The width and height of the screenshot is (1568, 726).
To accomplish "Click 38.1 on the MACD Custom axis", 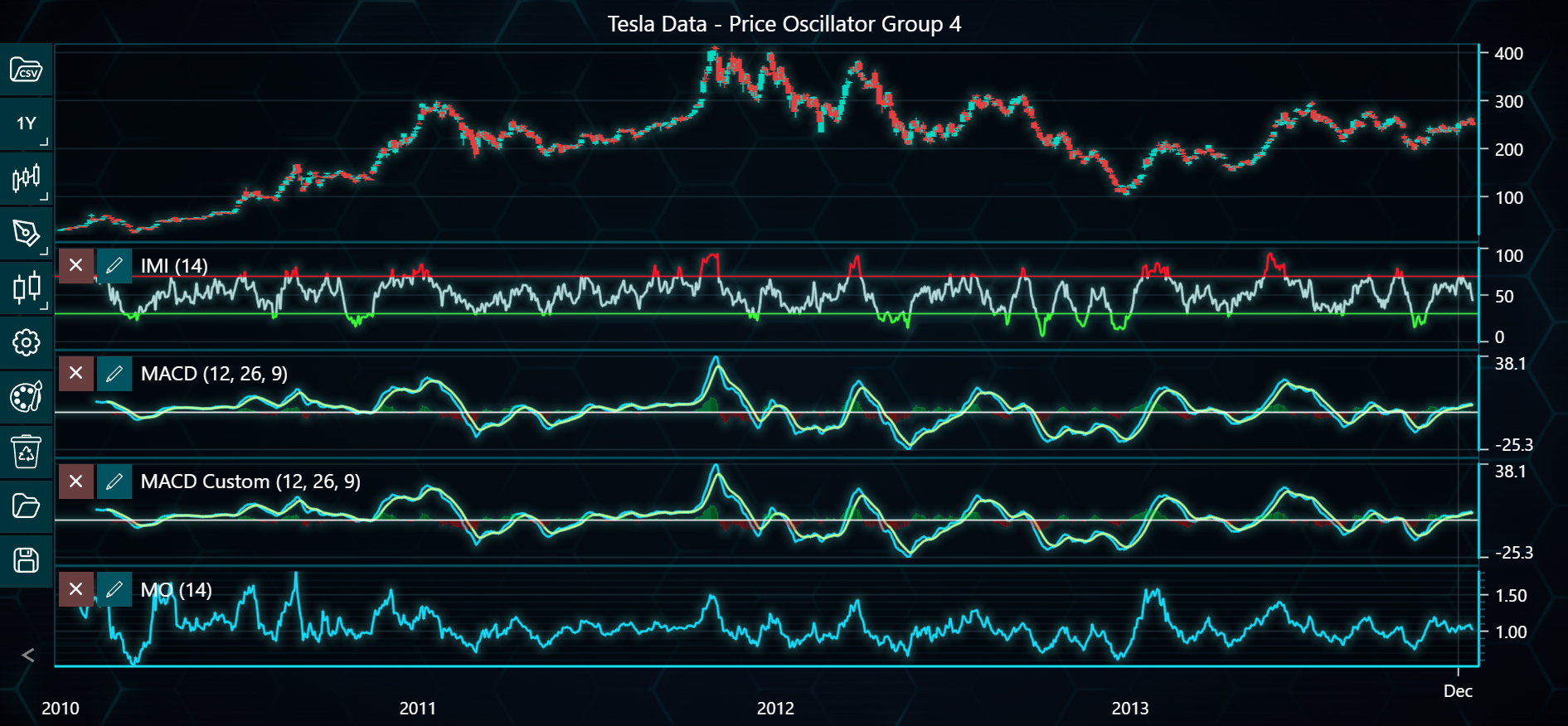I will click(x=1510, y=472).
